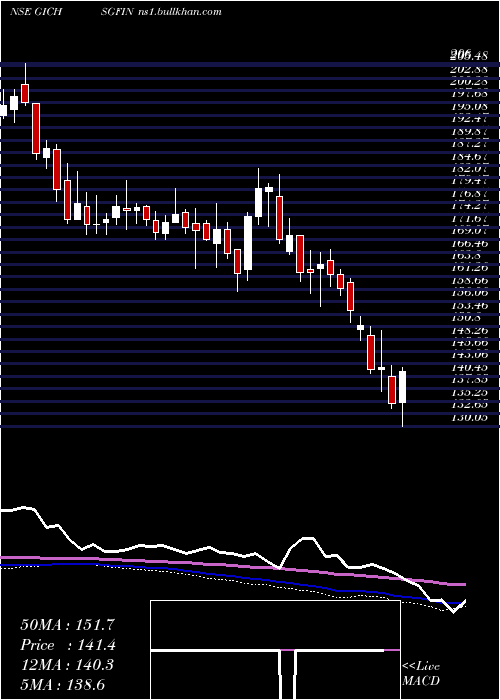Click the 192.47 price axis label

pos(468,120)
